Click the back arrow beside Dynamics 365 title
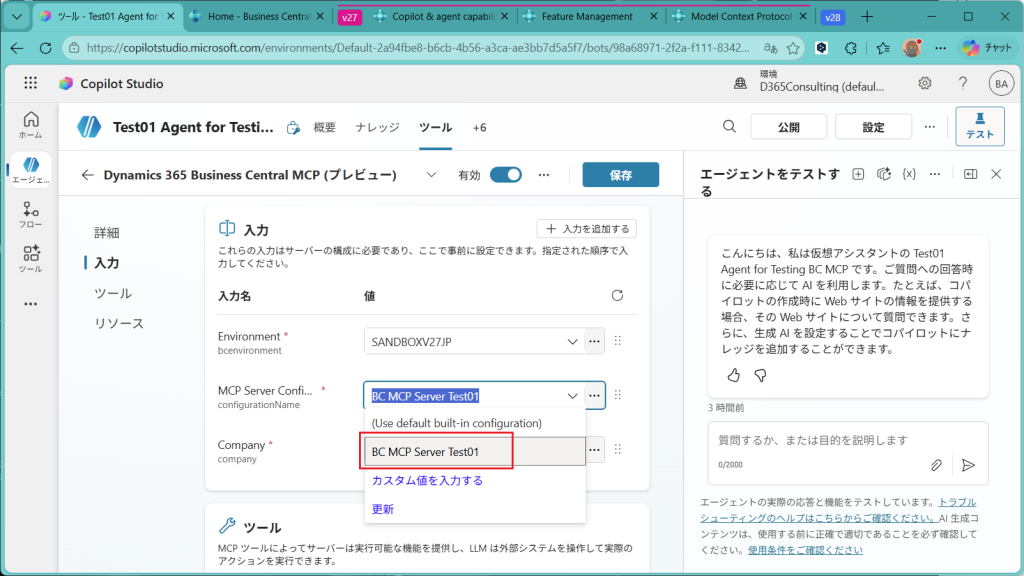 tap(88, 175)
